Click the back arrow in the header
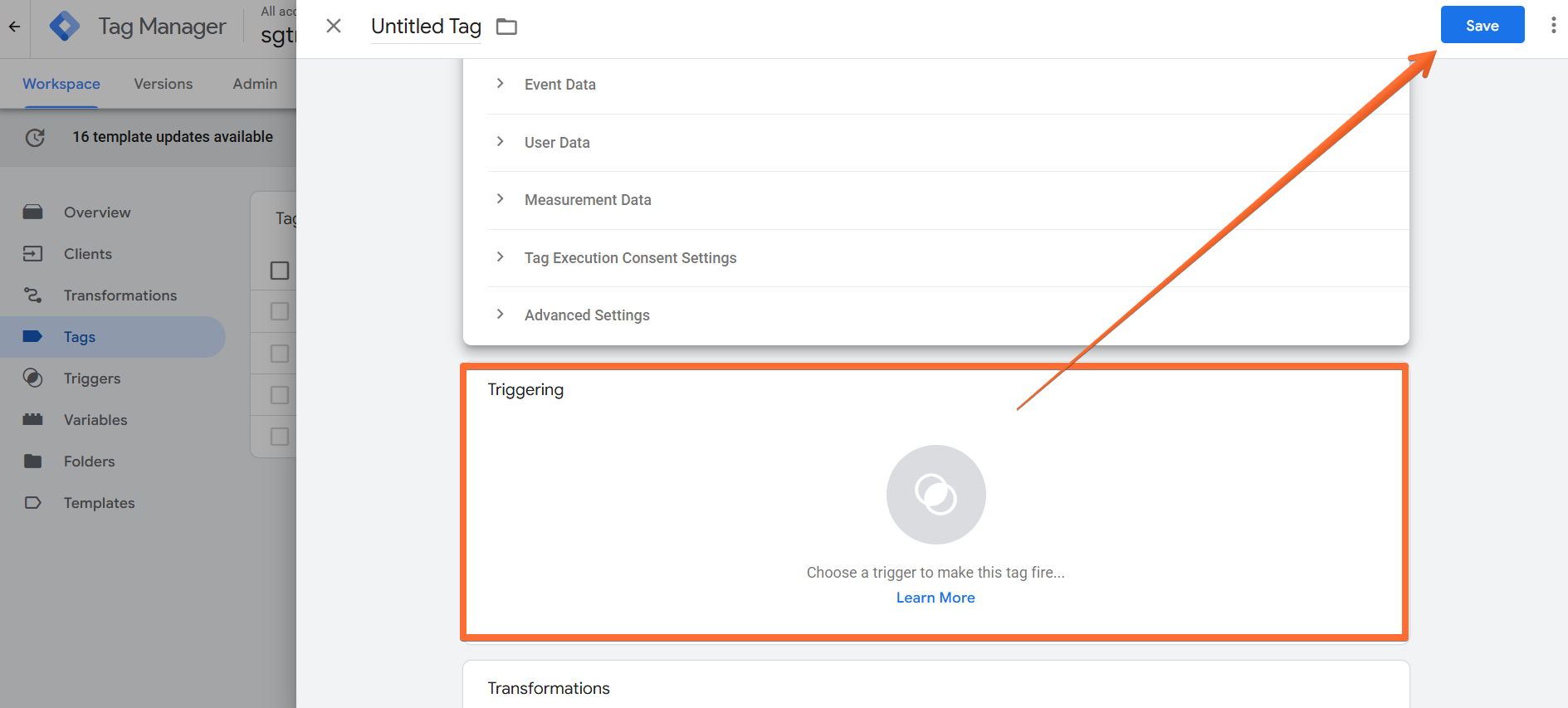This screenshot has height=708, width=1568. click(x=15, y=27)
